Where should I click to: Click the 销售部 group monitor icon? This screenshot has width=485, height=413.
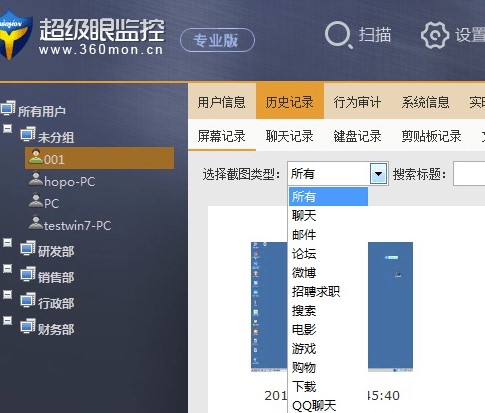coord(28,274)
